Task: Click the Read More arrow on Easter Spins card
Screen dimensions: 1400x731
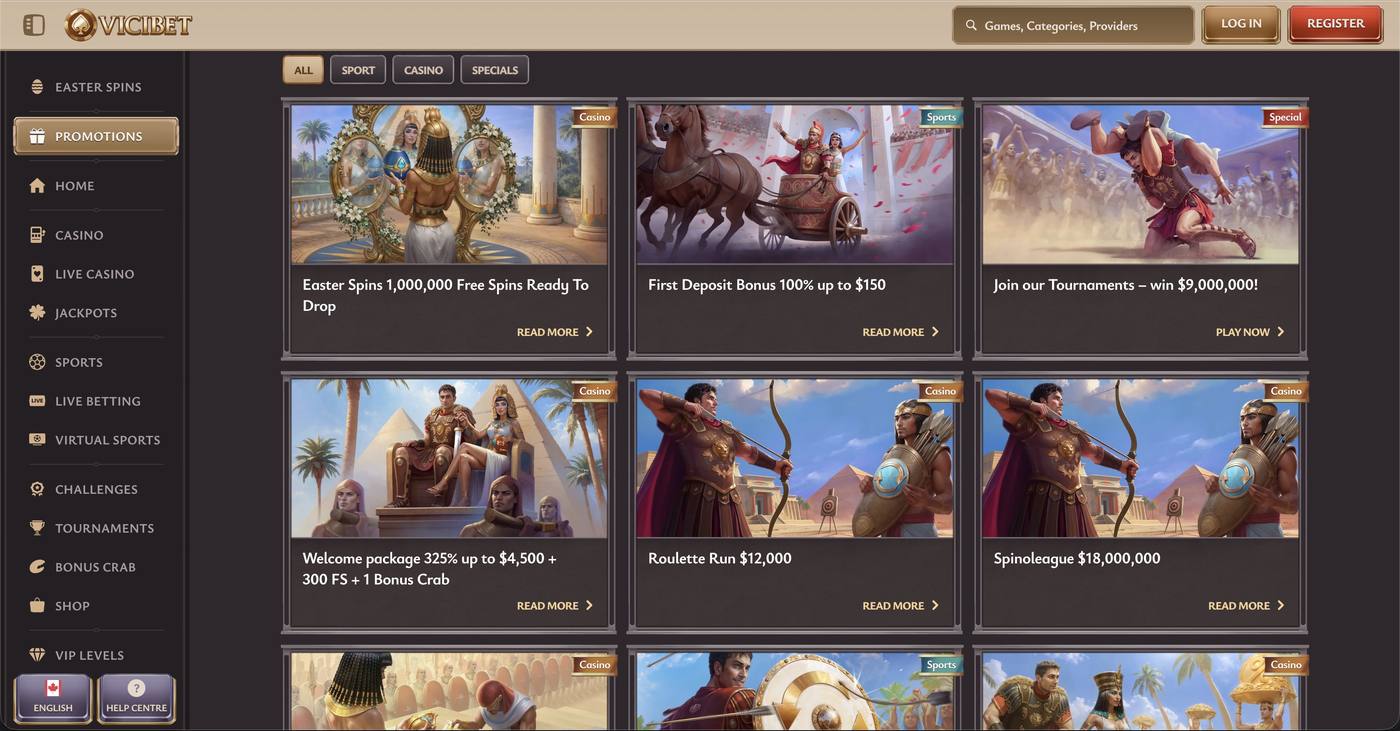Action: (x=589, y=332)
